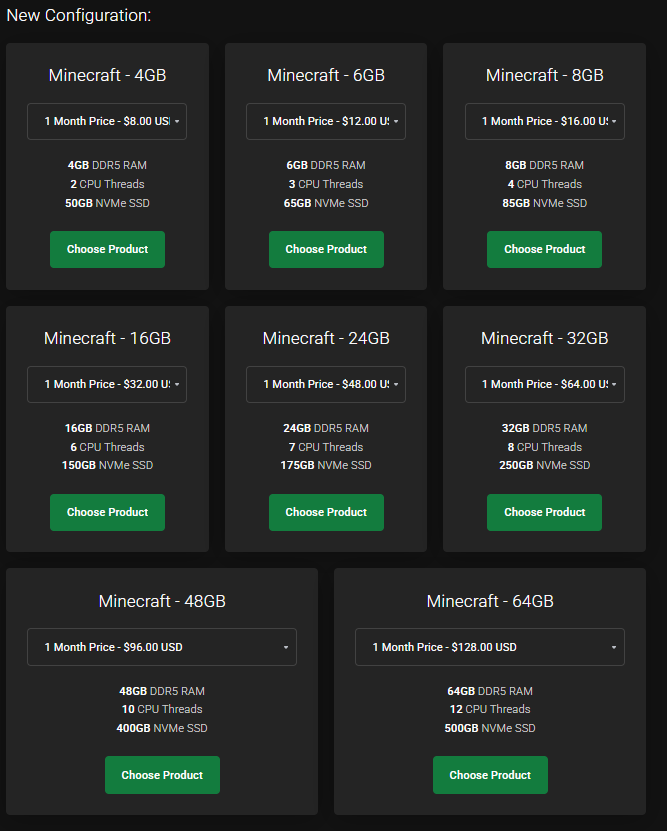Choose Product on the Minecraft 64GB configuration
Screen dimensions: 667x831
pyautogui.click(x=489, y=775)
